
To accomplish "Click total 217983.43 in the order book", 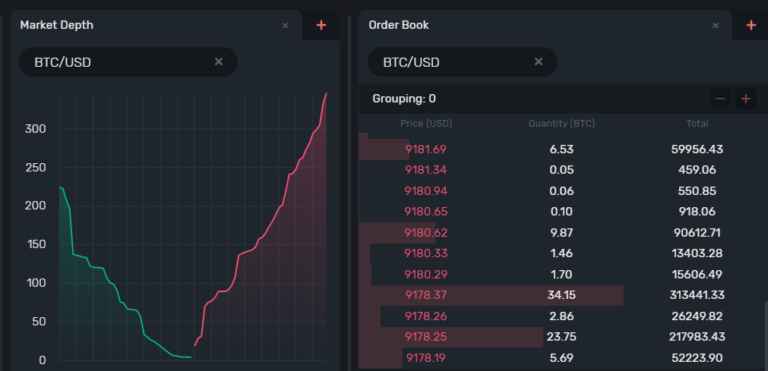I will 697,337.
